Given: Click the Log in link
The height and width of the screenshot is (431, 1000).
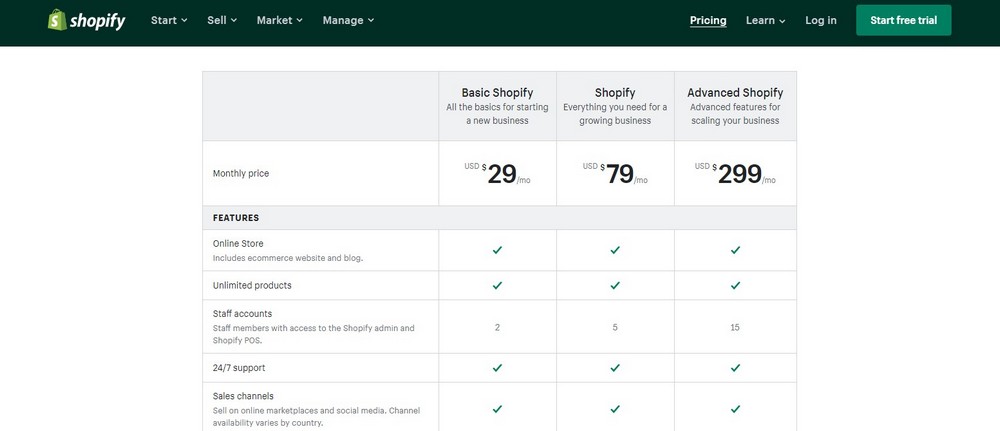Looking at the screenshot, I should (821, 20).
